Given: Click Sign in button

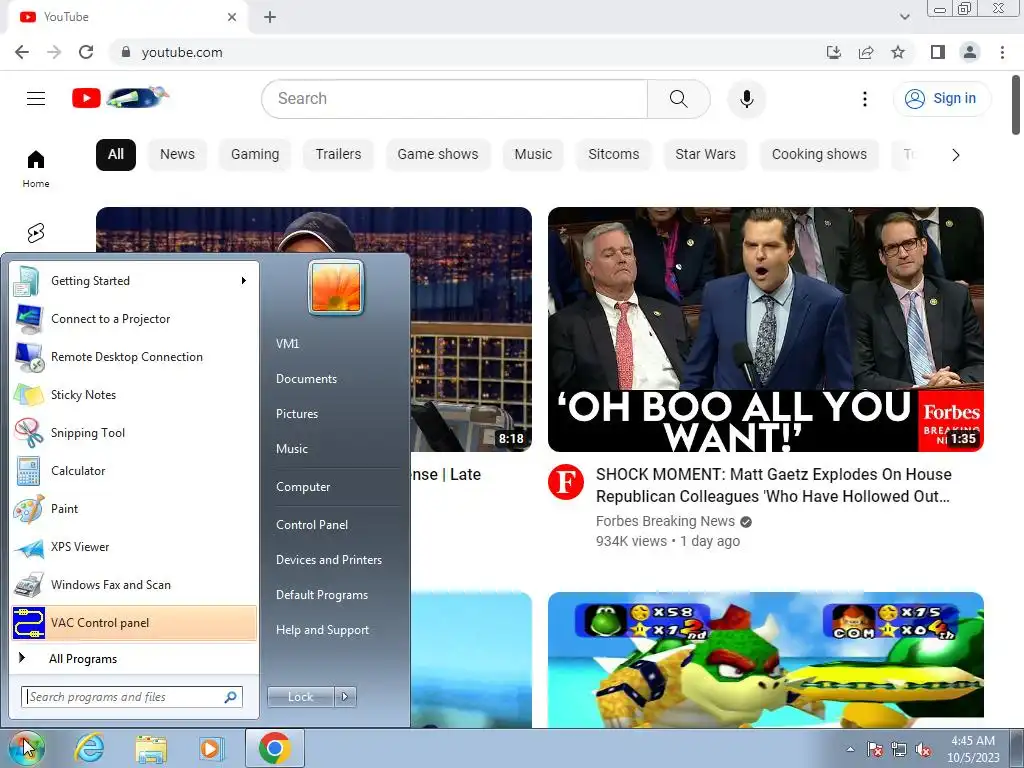Looking at the screenshot, I should point(941,99).
